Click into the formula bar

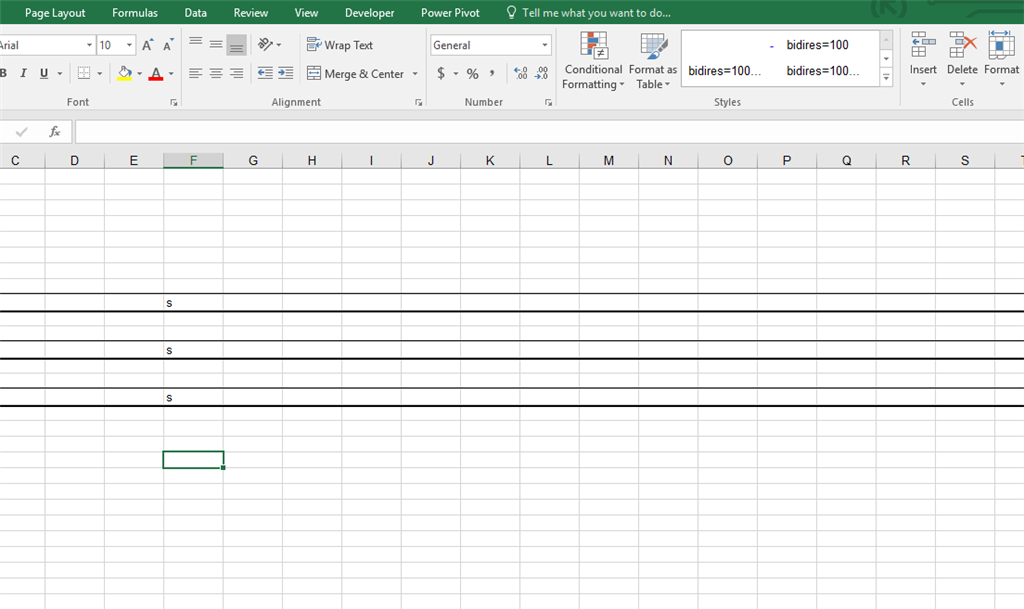point(549,132)
